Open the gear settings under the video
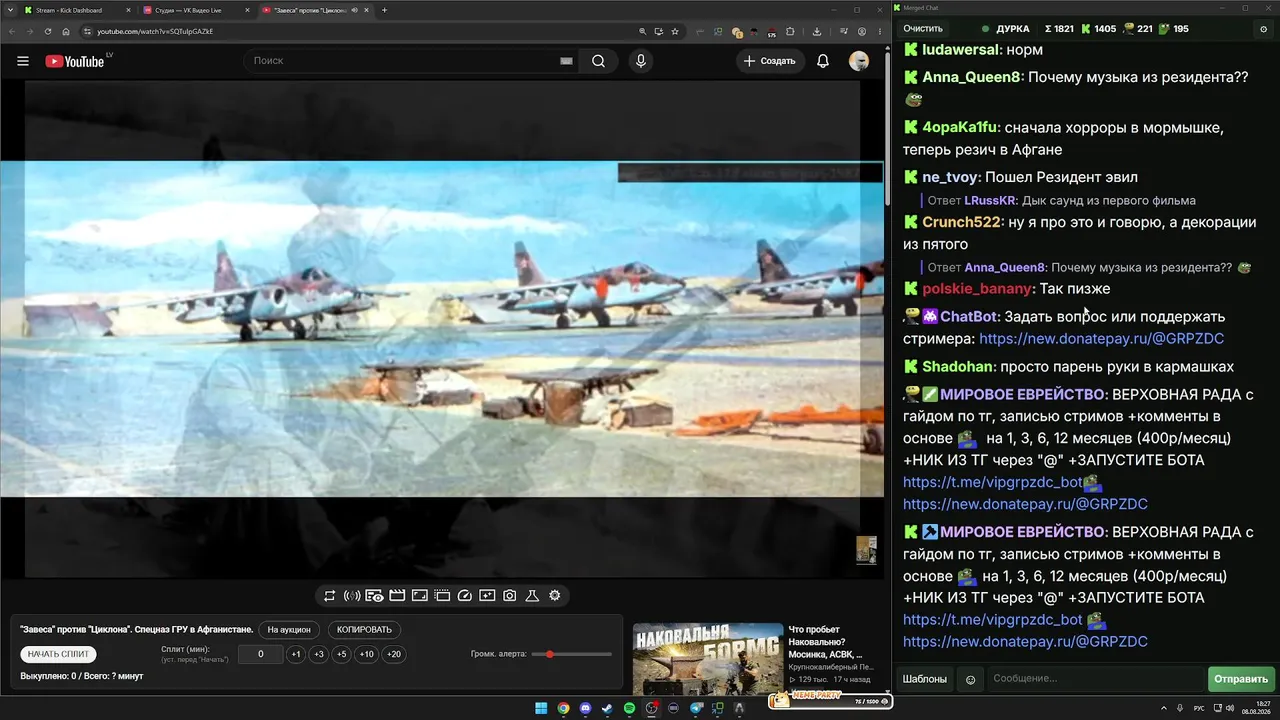The height and width of the screenshot is (720, 1280). (555, 596)
